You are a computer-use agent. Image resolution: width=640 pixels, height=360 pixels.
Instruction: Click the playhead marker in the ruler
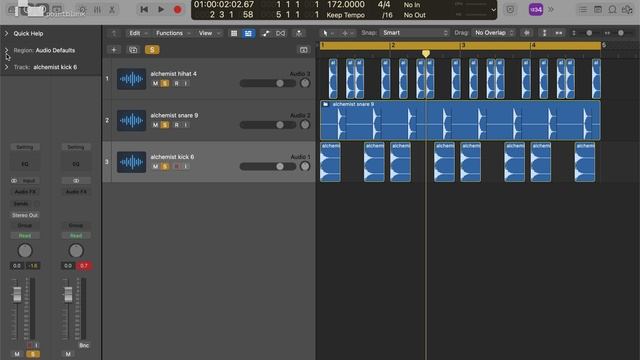point(426,53)
